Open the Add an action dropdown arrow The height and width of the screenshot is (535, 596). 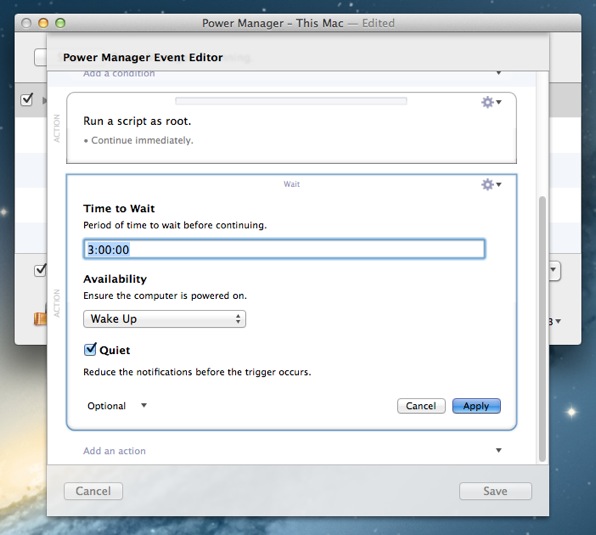(499, 450)
